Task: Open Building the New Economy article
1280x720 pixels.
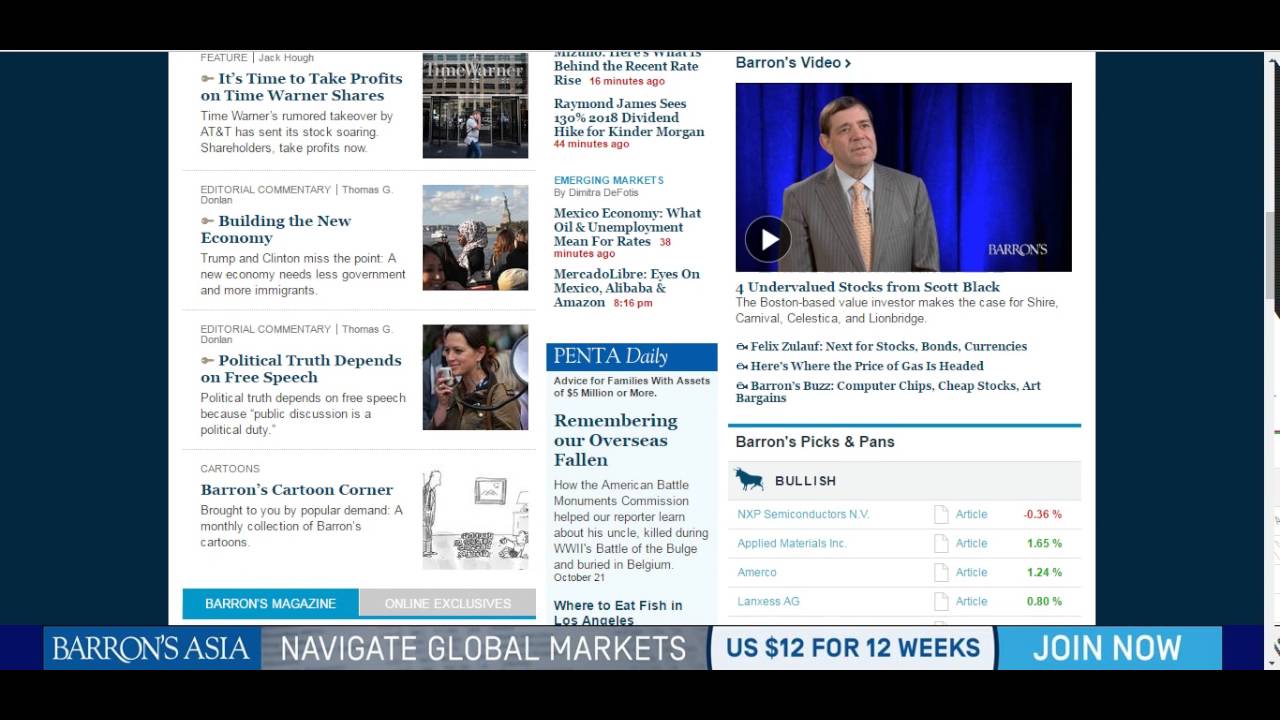Action: point(276,229)
